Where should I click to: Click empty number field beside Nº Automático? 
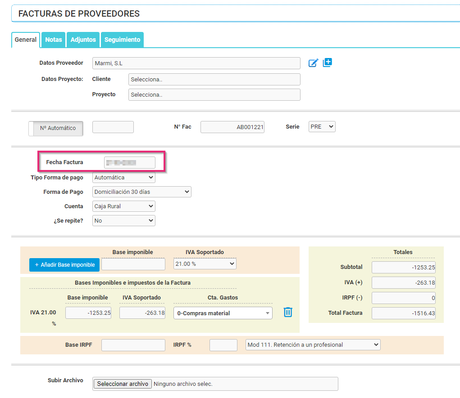[113, 127]
